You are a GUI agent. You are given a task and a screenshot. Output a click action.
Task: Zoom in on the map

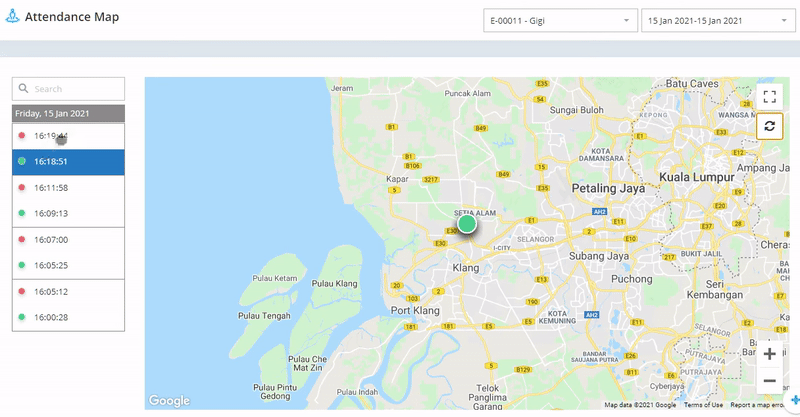(x=769, y=354)
